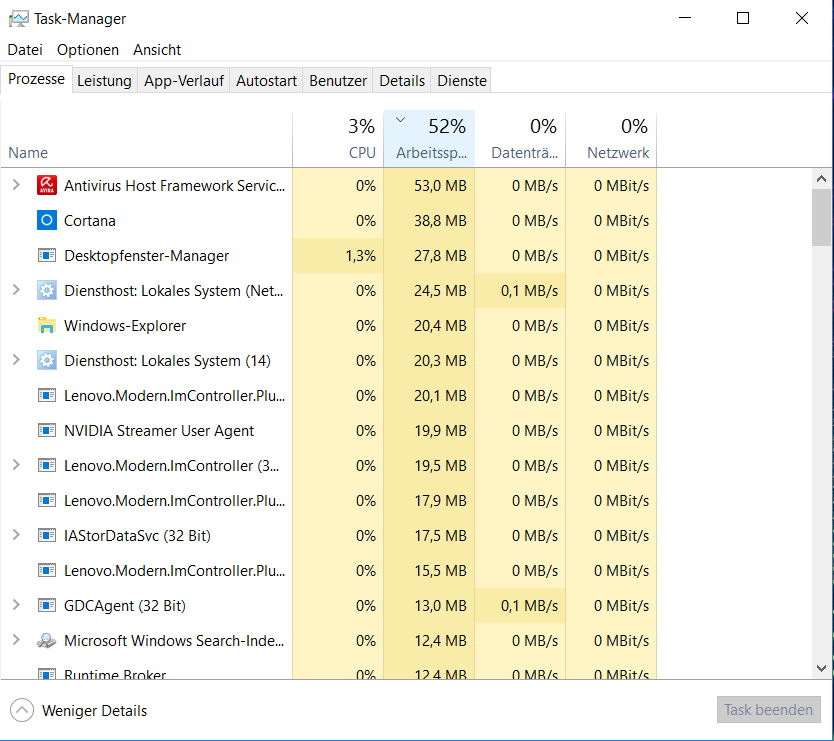The image size is (834, 741).
Task: Minimize the Task-Manager window
Action: pos(685,19)
